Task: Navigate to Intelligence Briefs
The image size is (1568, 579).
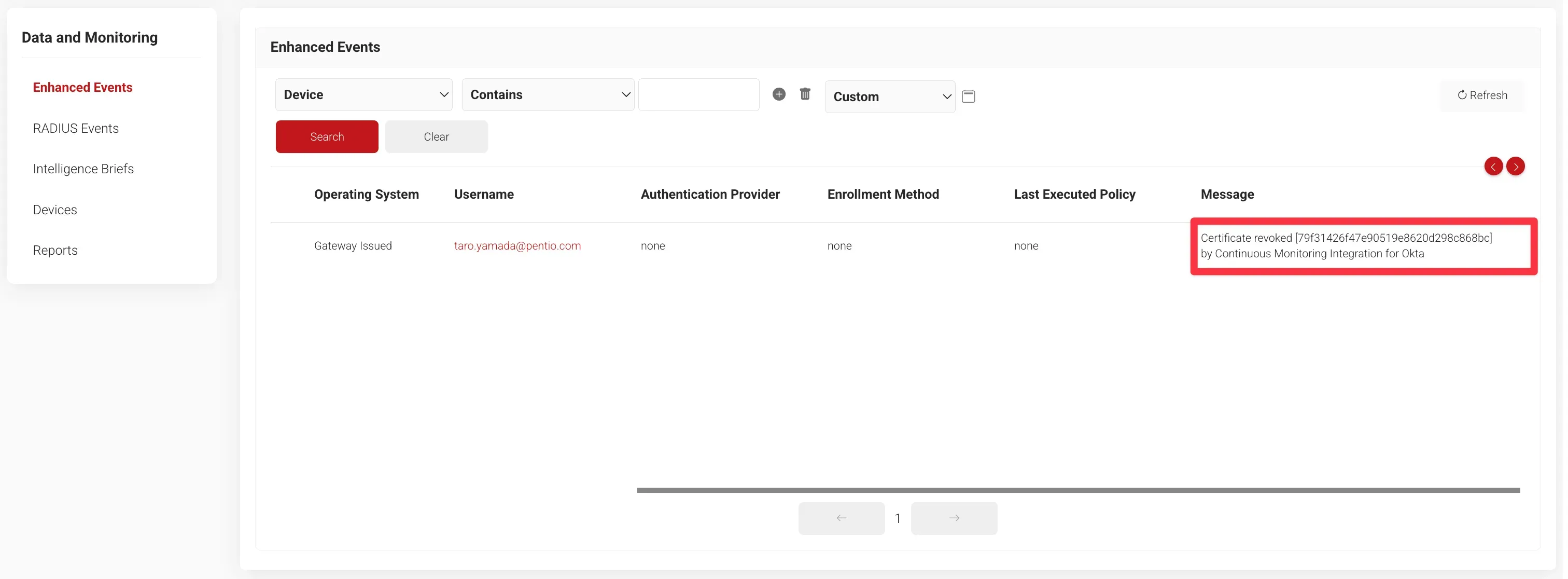Action: pos(83,169)
